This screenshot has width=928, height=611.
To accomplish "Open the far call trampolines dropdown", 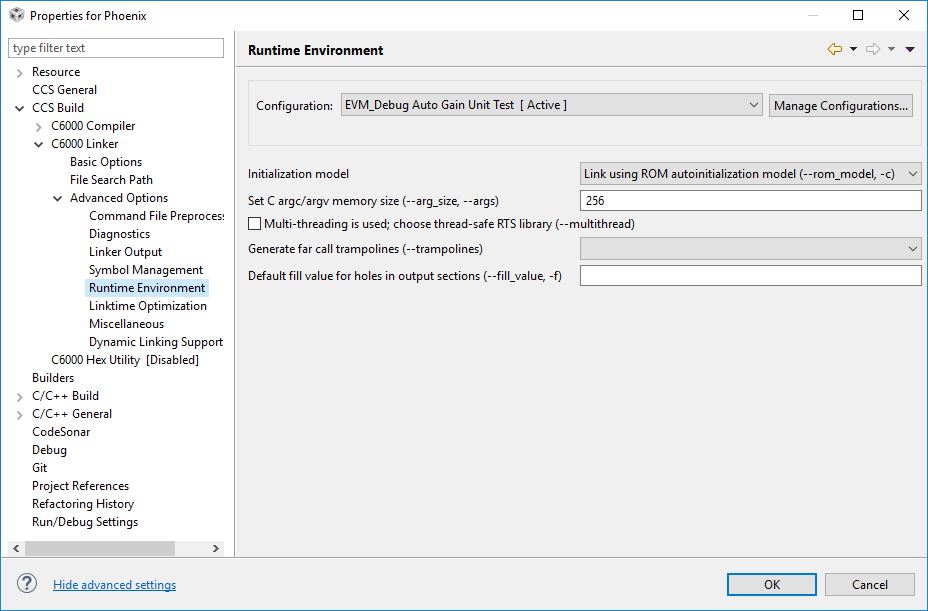I will coord(750,249).
